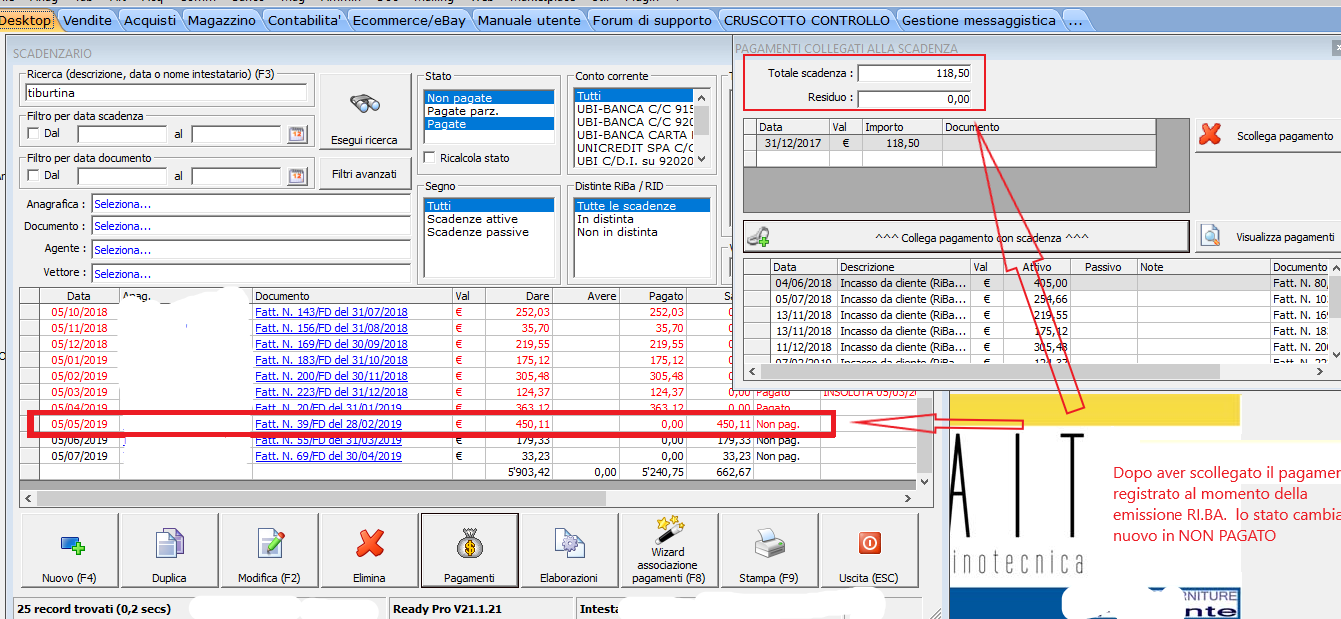Select 'Non in distinta' option
1341x619 pixels.
coord(642,232)
